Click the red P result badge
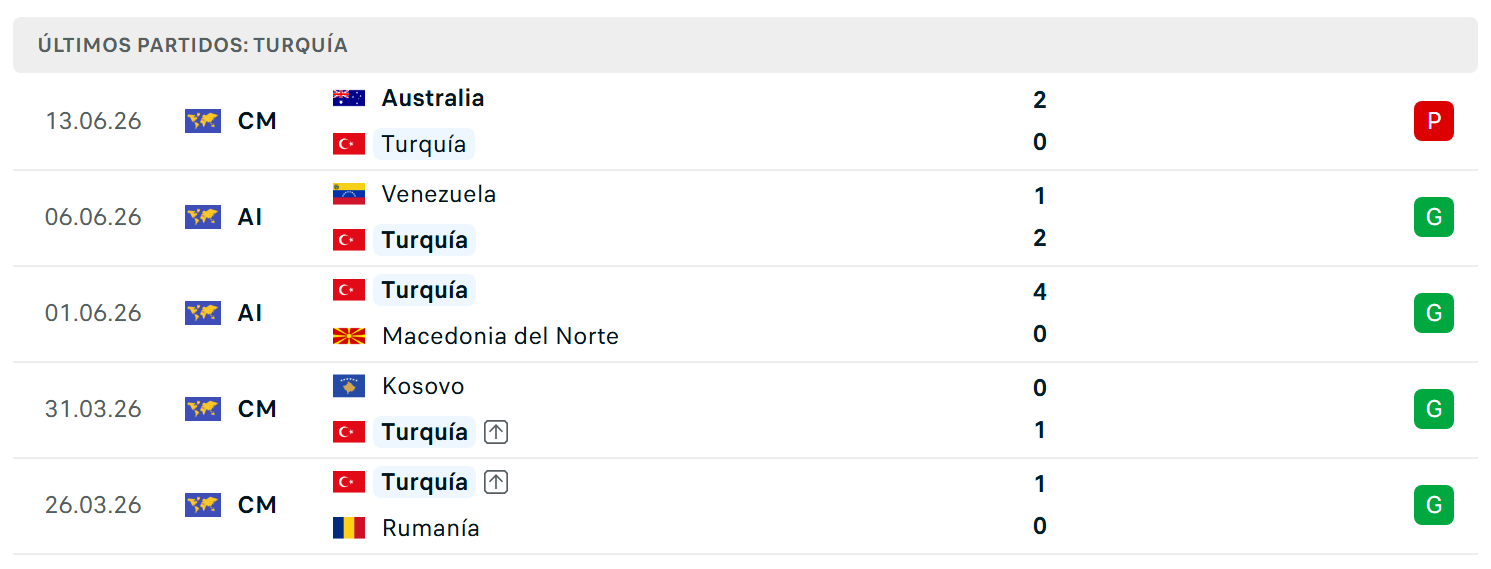Screen dimensions: 1491x569 pyautogui.click(x=1433, y=121)
